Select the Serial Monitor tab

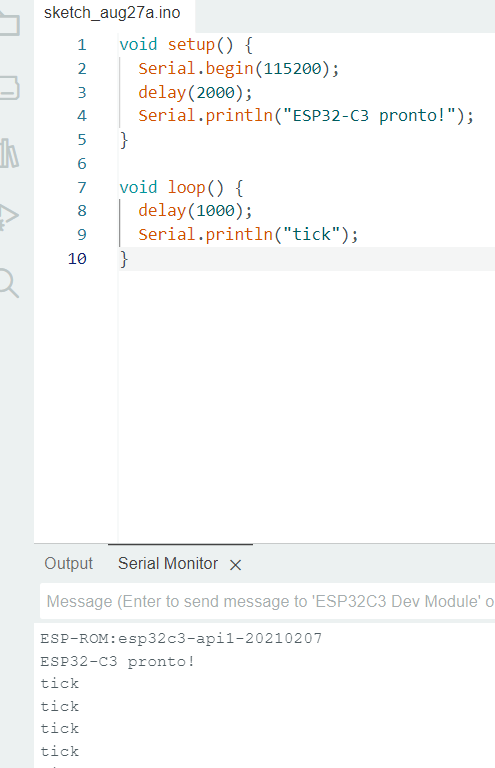tap(167, 563)
